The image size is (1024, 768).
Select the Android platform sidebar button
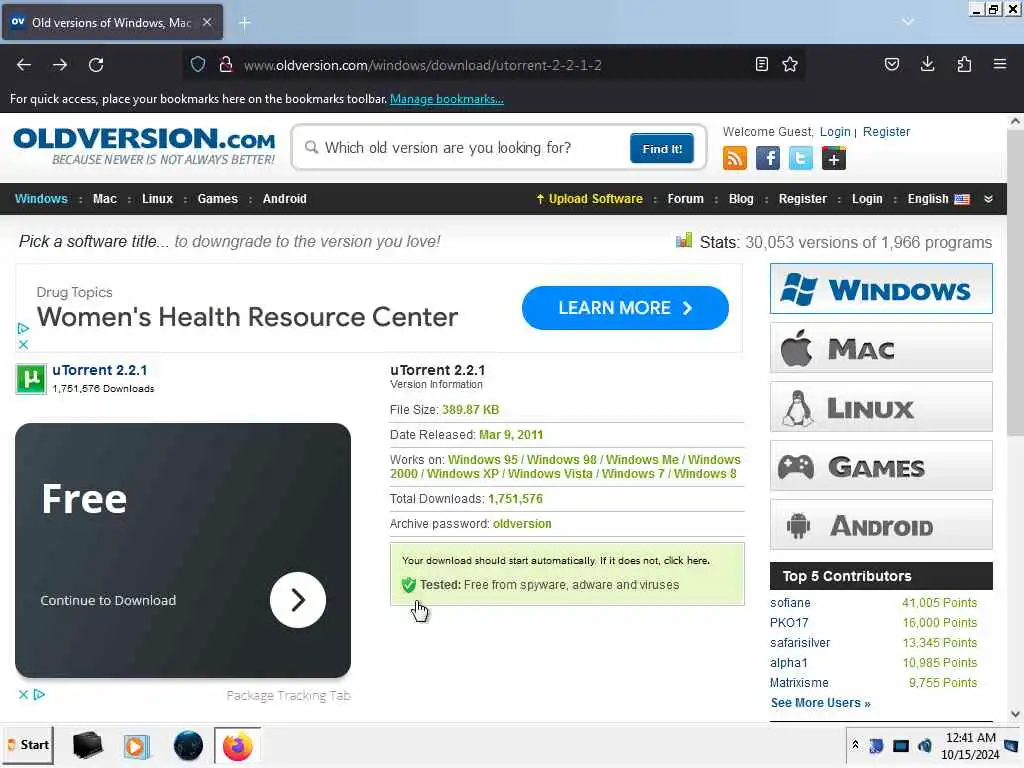[881, 524]
